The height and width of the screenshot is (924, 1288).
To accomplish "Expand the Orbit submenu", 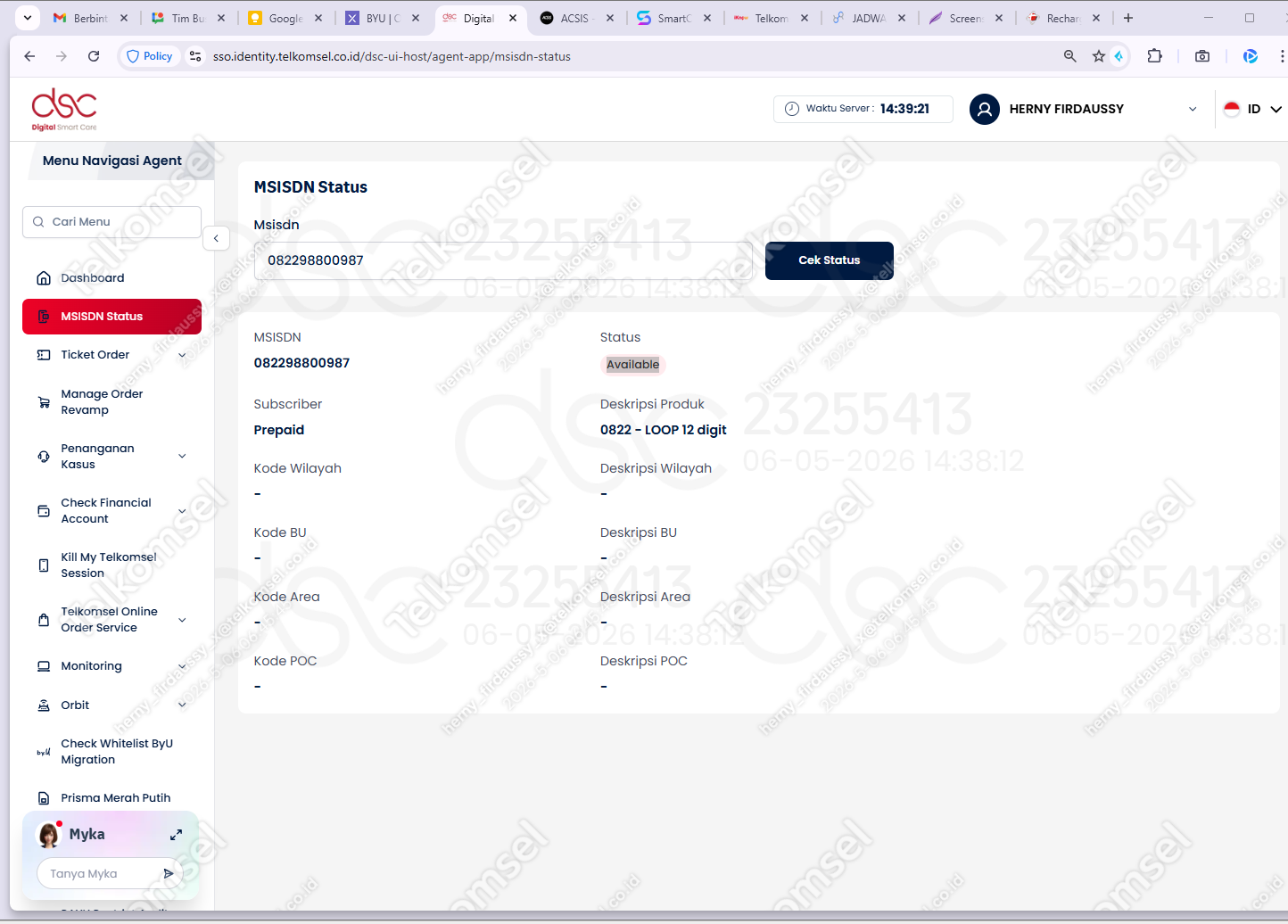I will 182,705.
